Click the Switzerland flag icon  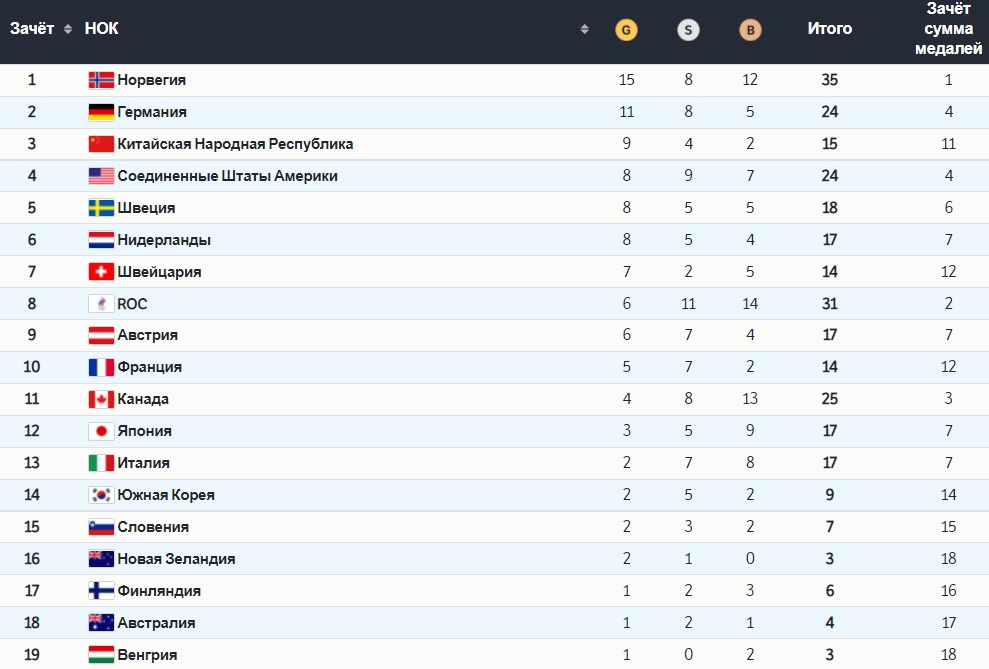pyautogui.click(x=101, y=272)
